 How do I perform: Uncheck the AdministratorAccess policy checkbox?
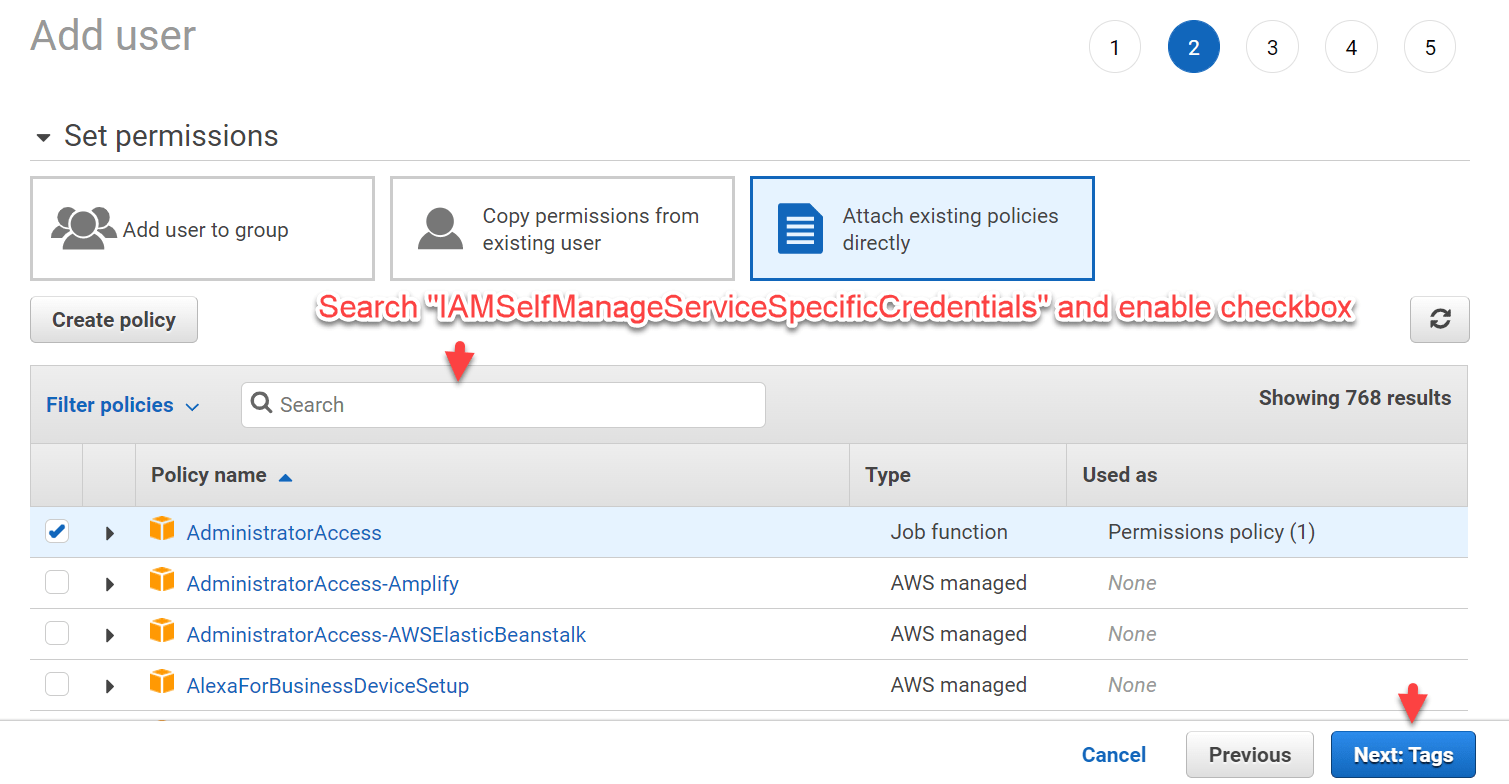coord(57,531)
